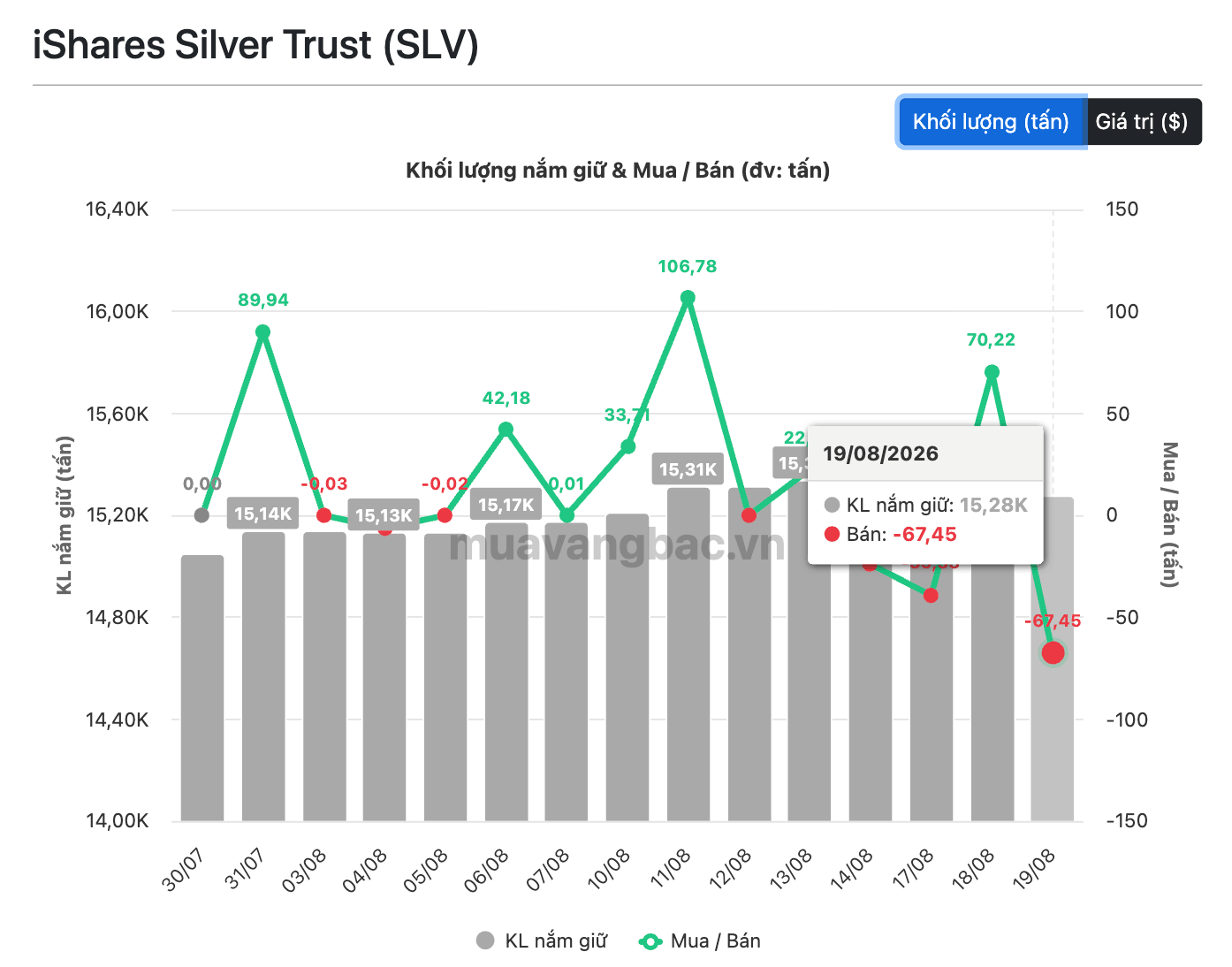Select the bar labeled 15,31K on 11/08
Viewport: 1232px width, 967px height.
coord(688,654)
